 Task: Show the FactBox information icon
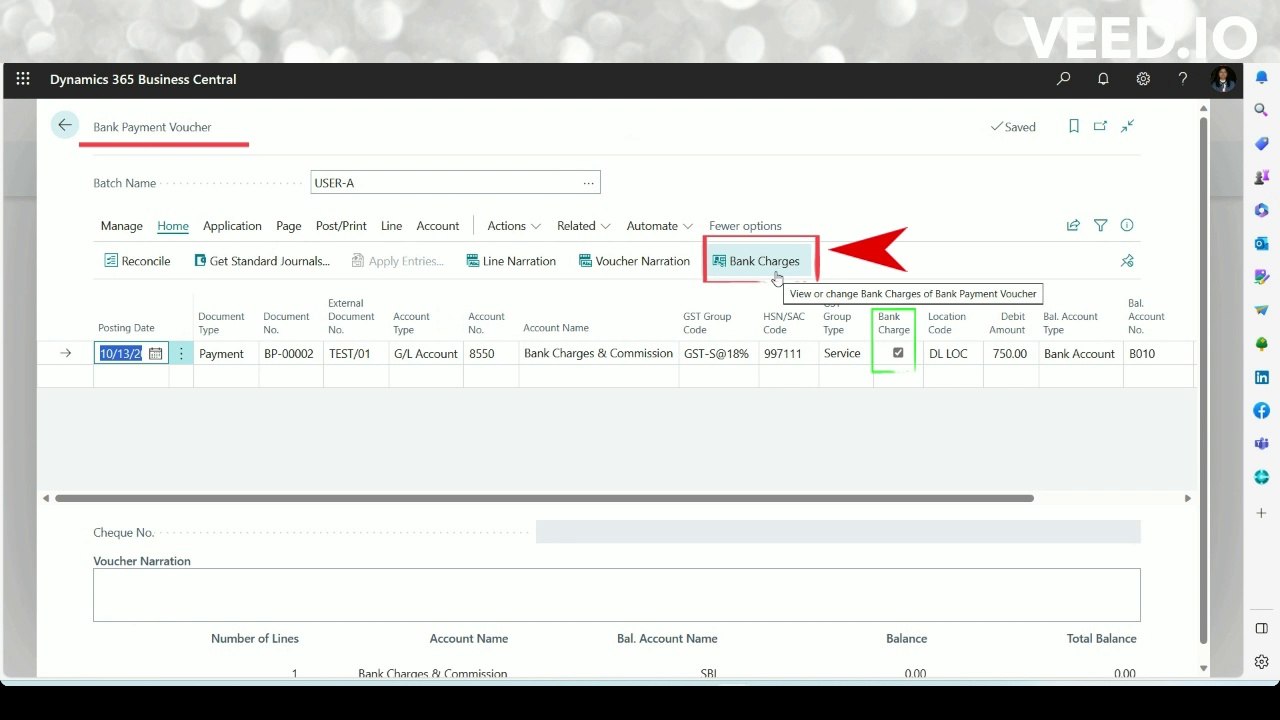click(1127, 226)
